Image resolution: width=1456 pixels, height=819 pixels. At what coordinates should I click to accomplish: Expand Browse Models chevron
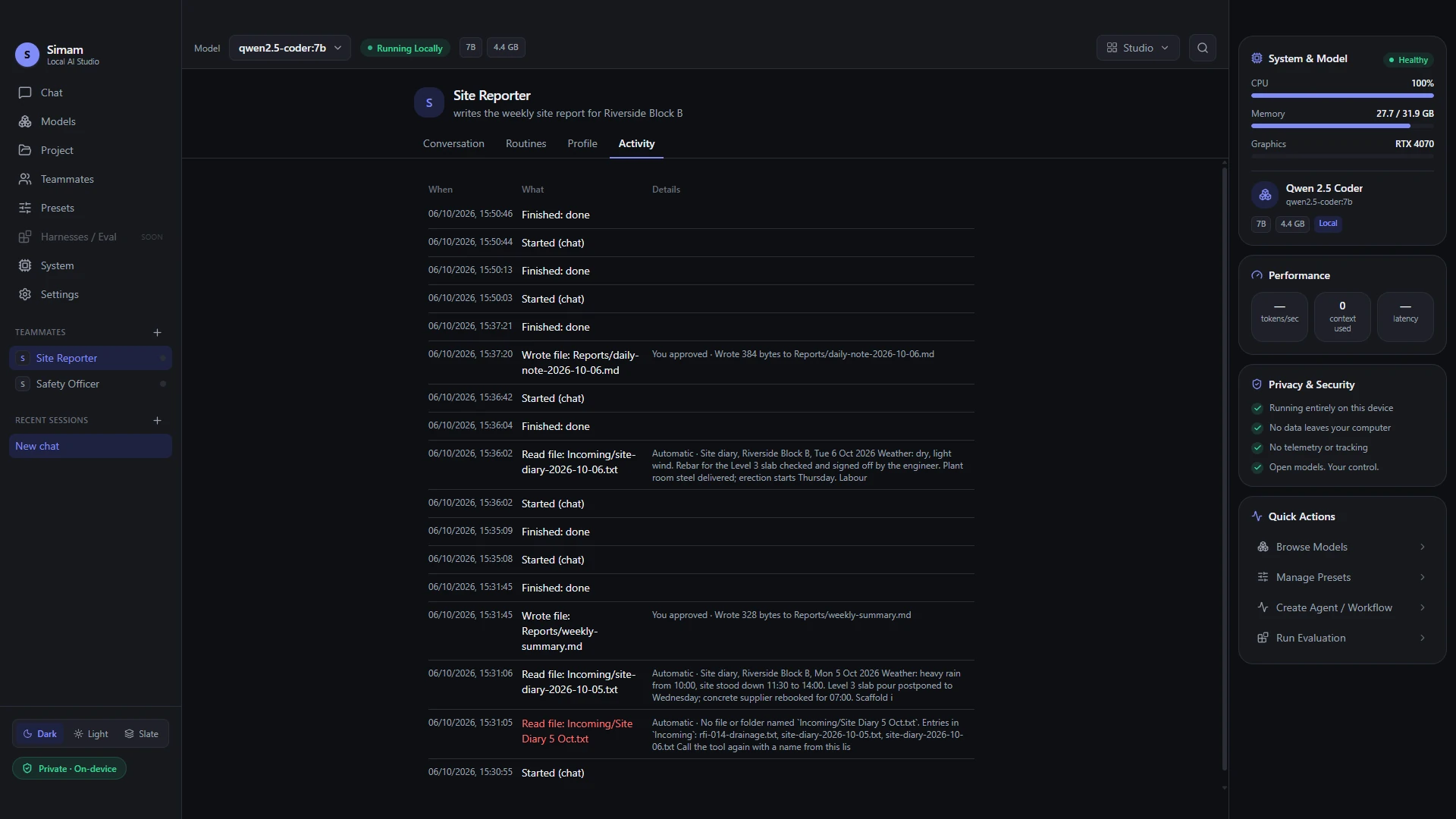[1422, 547]
